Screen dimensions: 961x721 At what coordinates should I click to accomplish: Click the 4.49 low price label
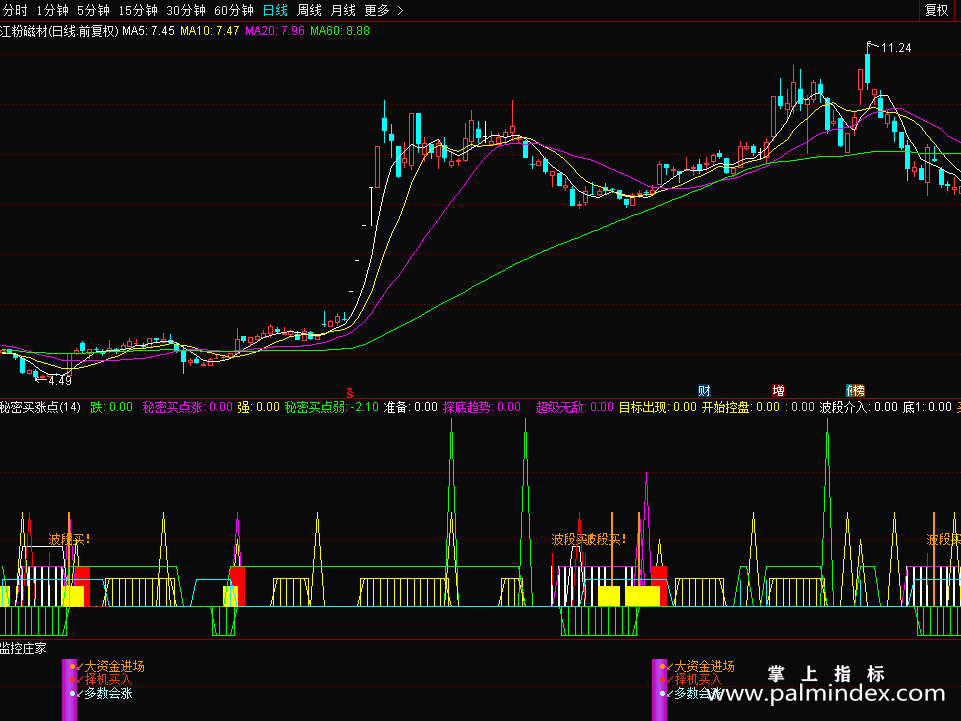(x=60, y=381)
